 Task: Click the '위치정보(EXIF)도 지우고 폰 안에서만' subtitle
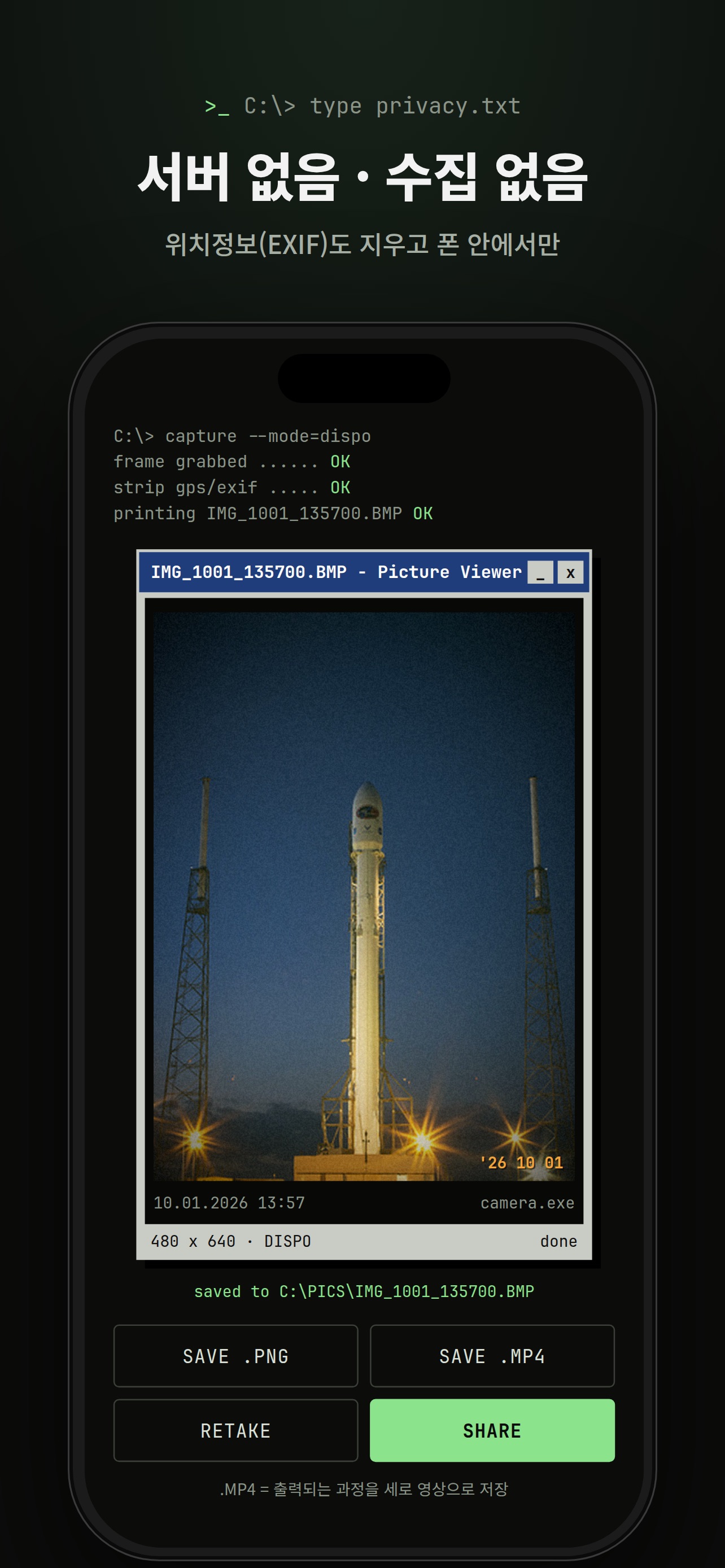[x=362, y=244]
